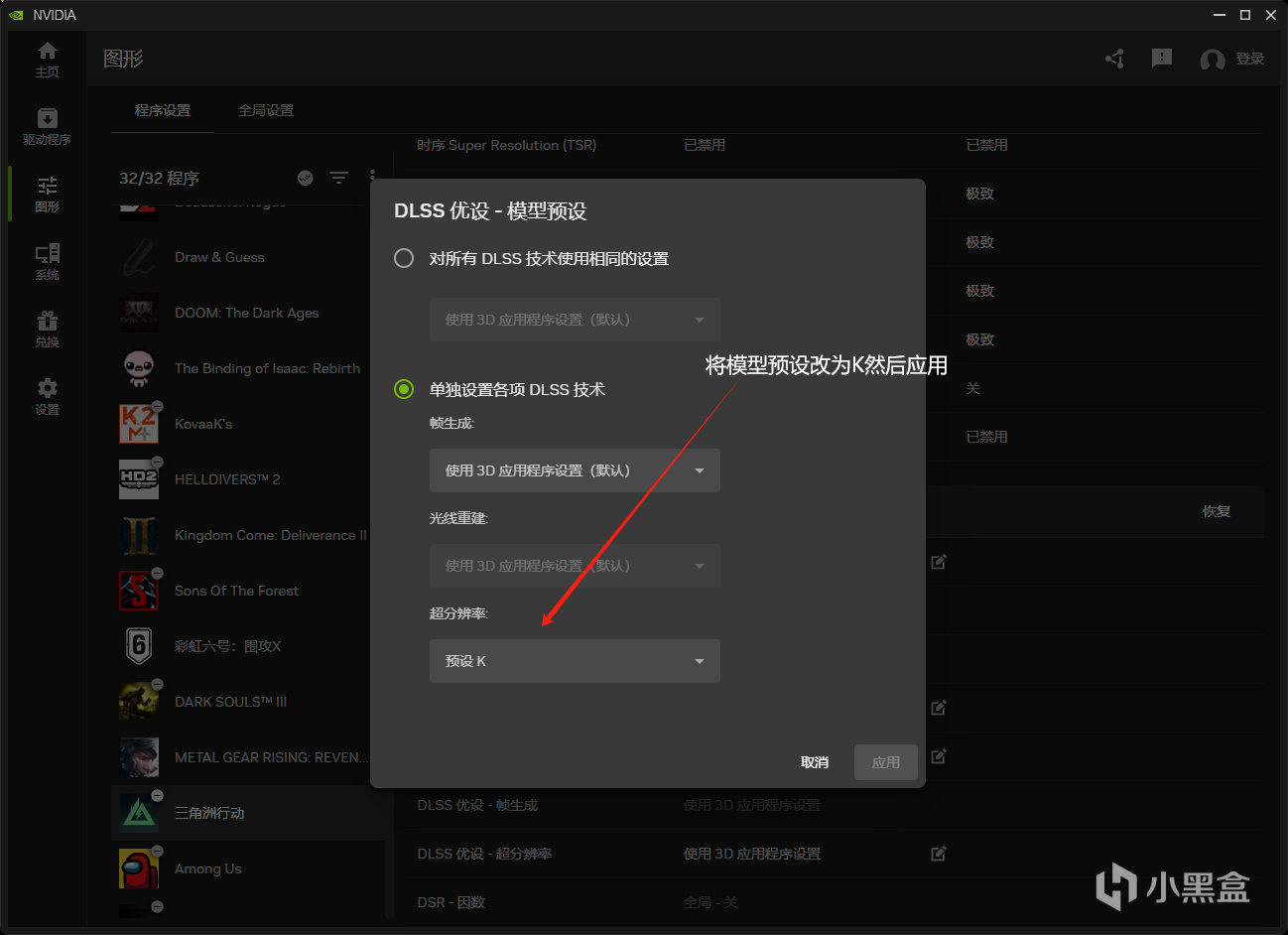This screenshot has height=935, width=1288.
Task: Click the checkmark icon beside 32/32 程序
Action: (x=306, y=178)
